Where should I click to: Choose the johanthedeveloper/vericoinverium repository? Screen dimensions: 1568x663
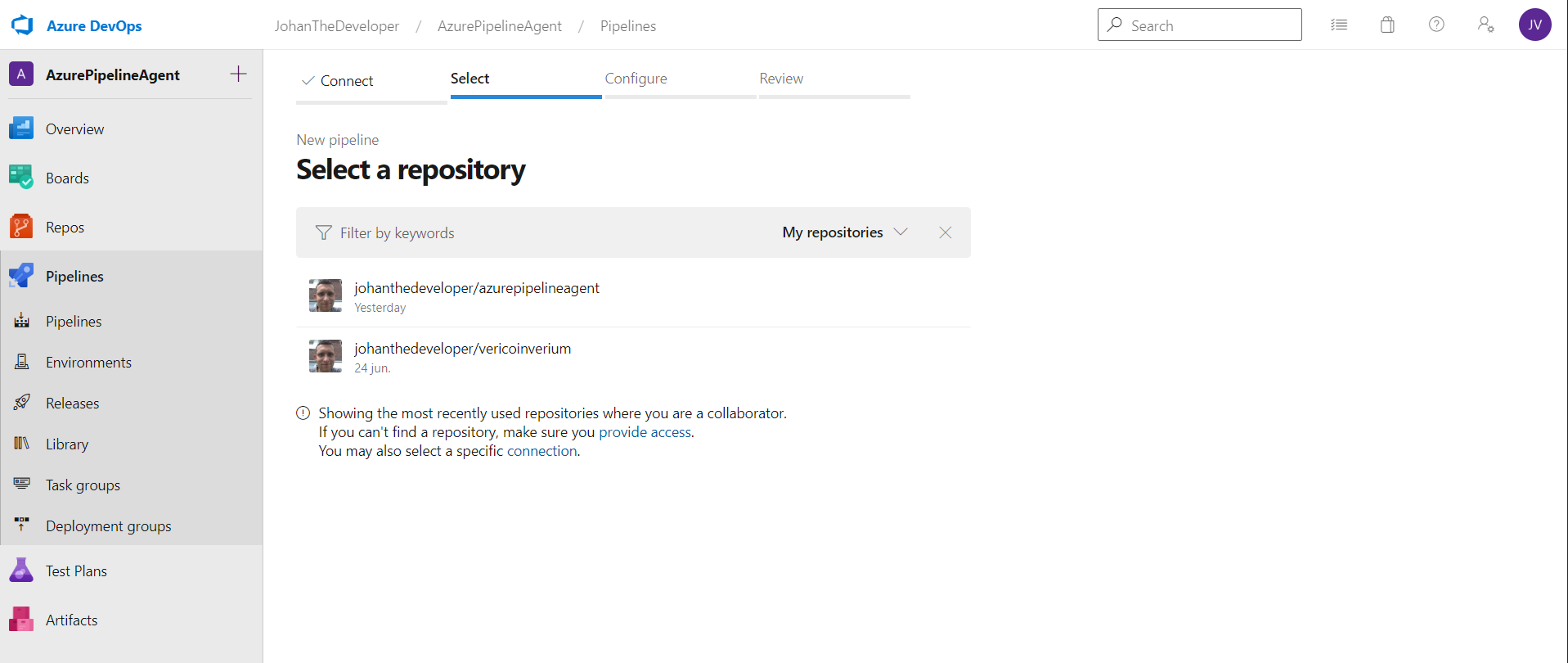click(x=462, y=349)
